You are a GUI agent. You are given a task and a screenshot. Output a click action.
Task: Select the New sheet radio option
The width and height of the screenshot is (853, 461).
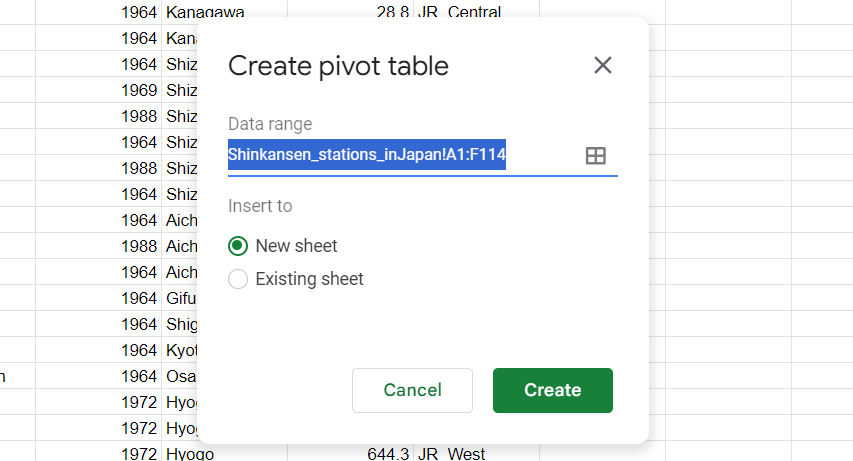(x=238, y=246)
